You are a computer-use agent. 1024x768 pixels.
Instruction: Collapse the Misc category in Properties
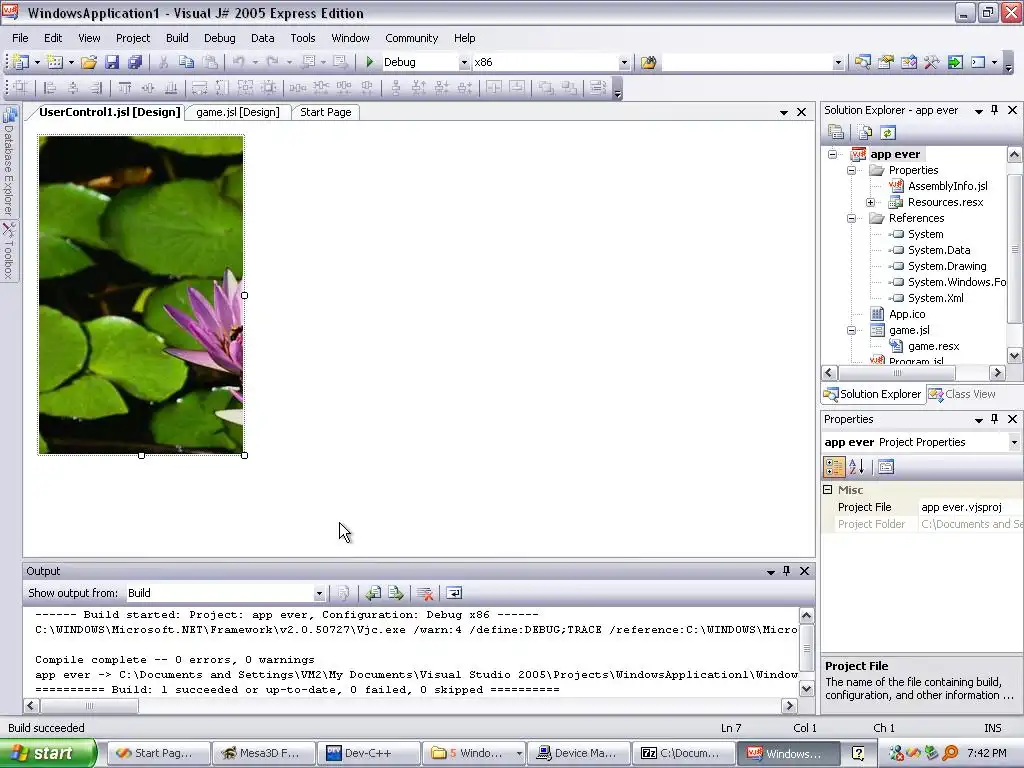pyautogui.click(x=827, y=489)
